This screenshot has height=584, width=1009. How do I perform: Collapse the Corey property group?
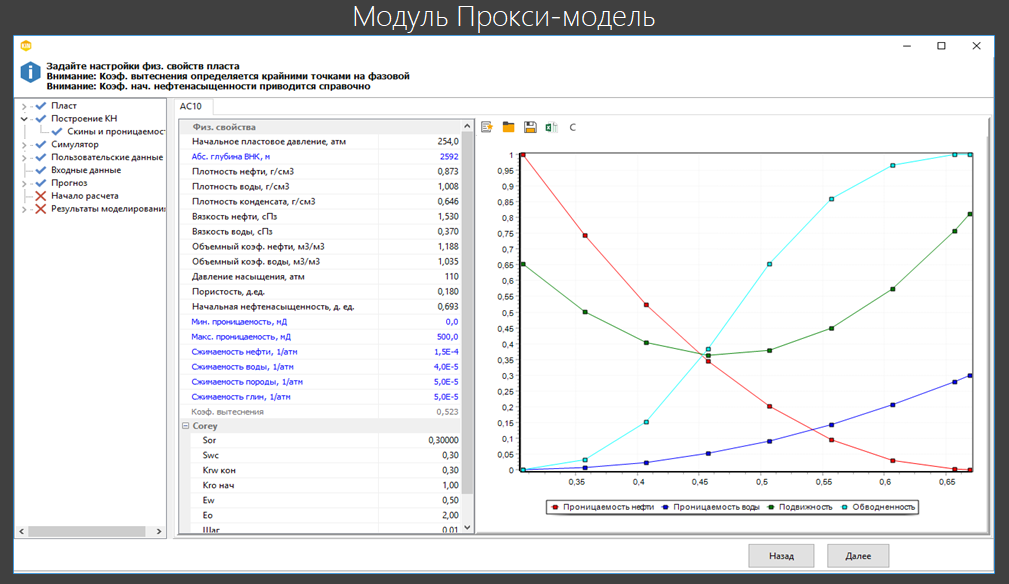click(185, 426)
